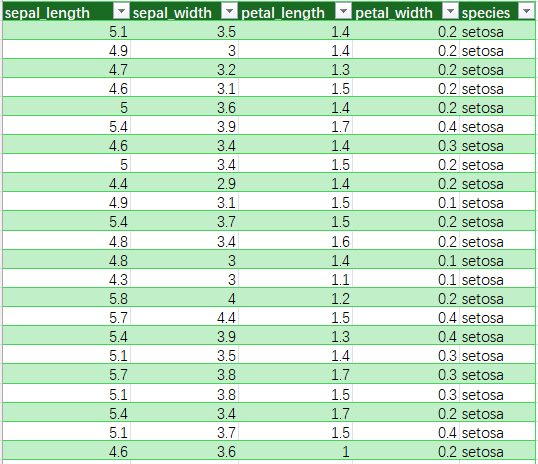Screen dimensions: 538x464
Task: Select sepal_length cell with value 4.3
Action: coord(67,279)
